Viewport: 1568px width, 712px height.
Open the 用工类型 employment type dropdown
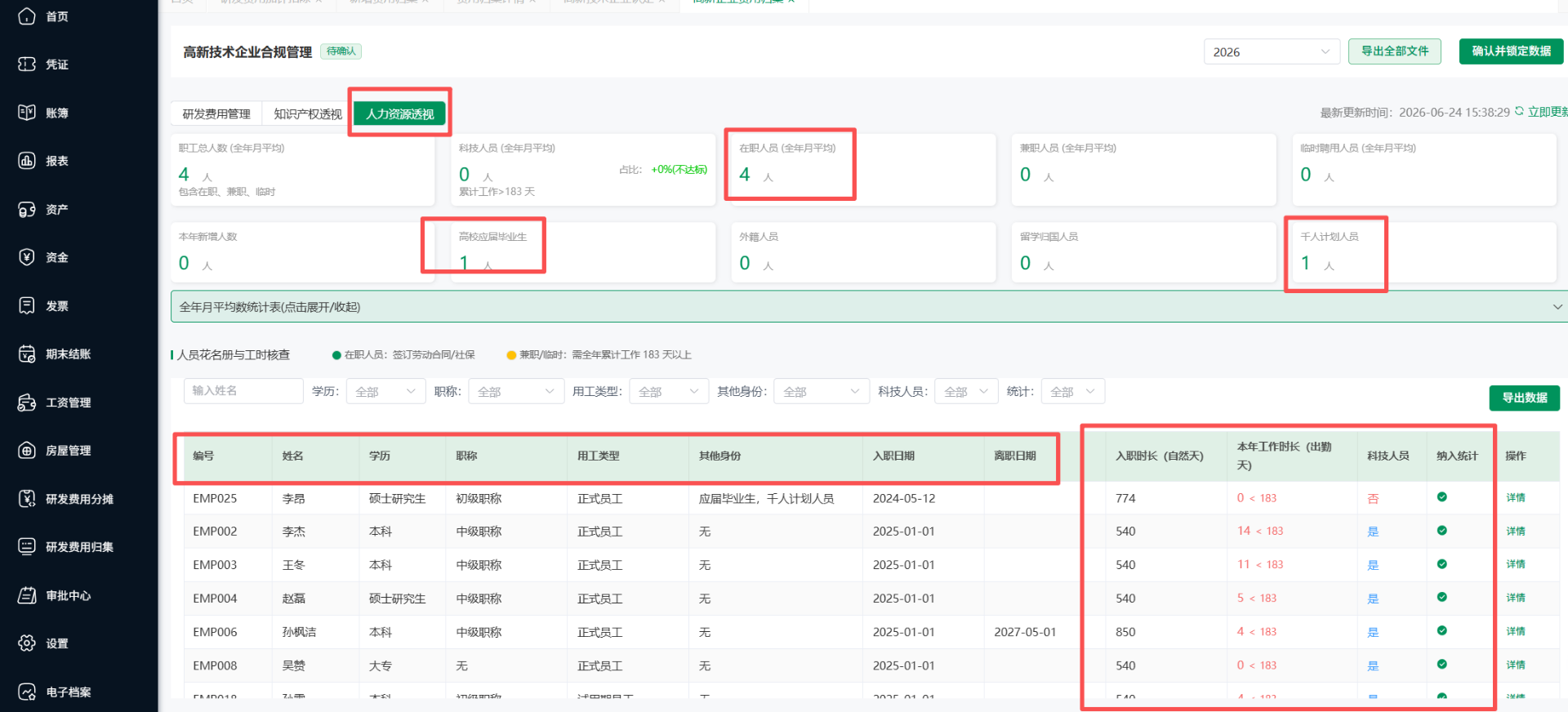[x=668, y=392]
